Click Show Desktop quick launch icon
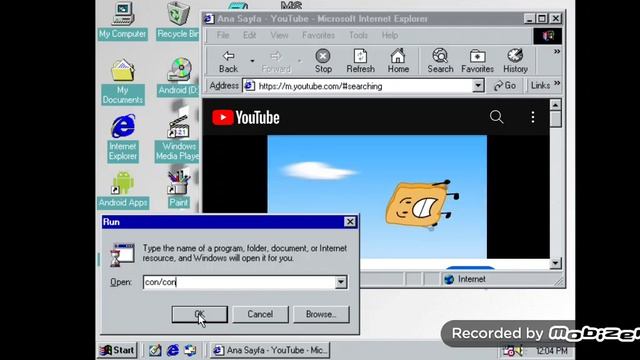Viewport: 640px width, 360px height. 155,350
